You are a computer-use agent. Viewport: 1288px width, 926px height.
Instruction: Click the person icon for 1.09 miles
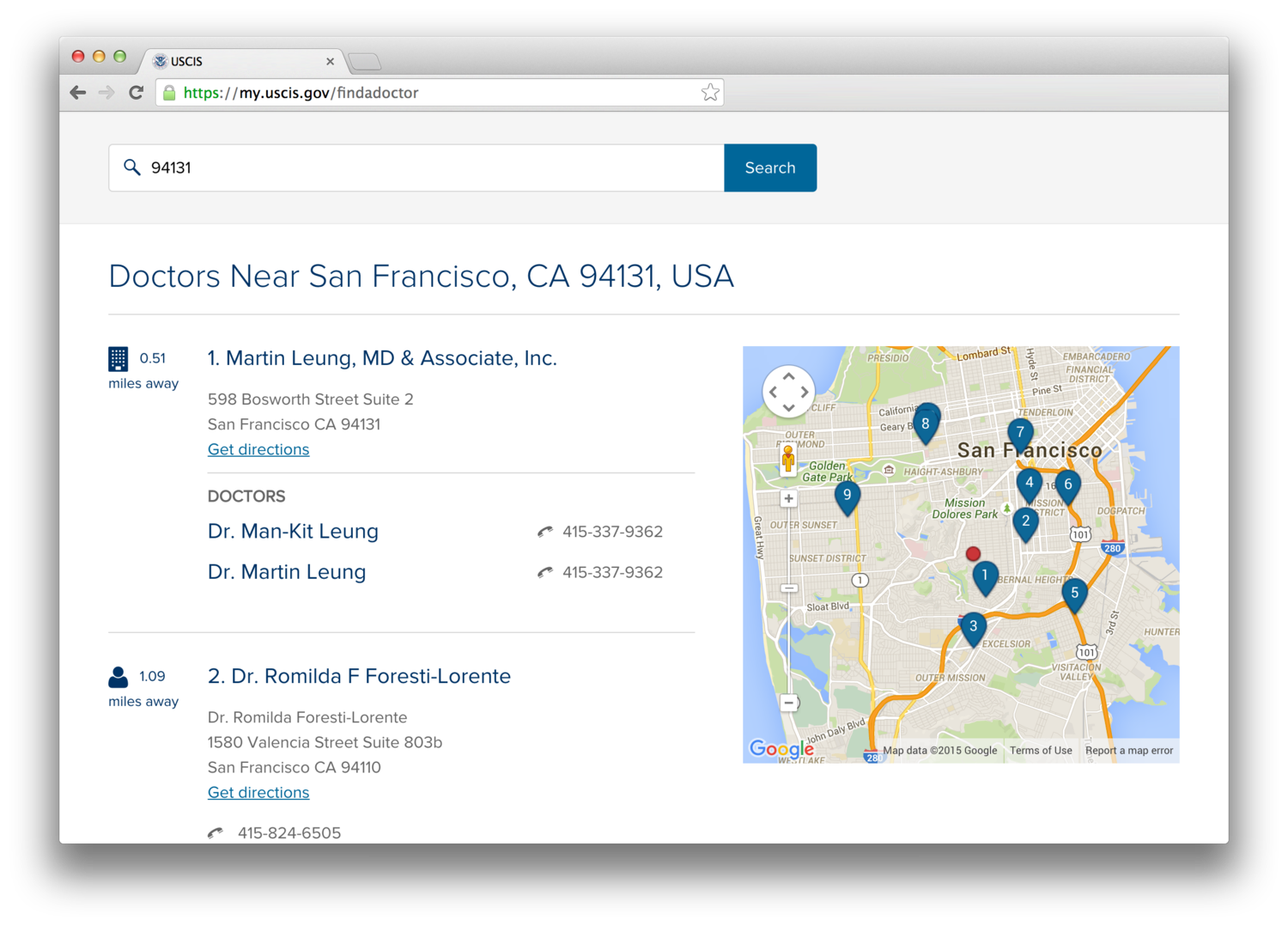(118, 677)
